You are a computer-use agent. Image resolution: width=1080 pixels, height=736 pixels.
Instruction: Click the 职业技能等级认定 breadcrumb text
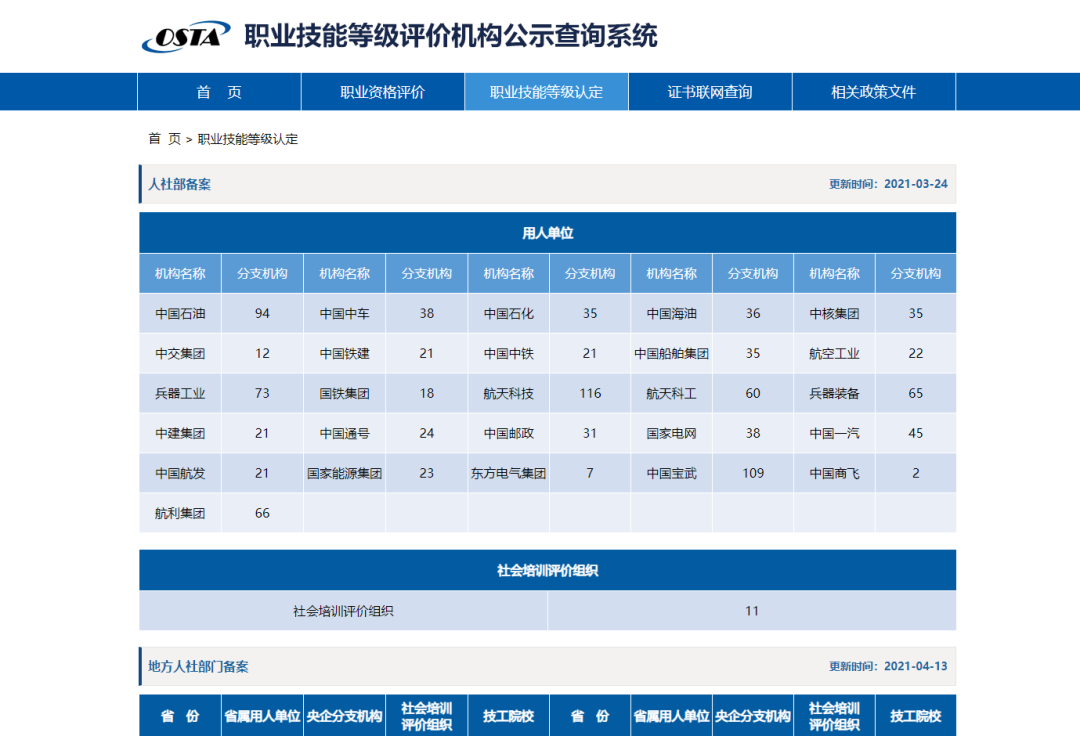pos(248,139)
